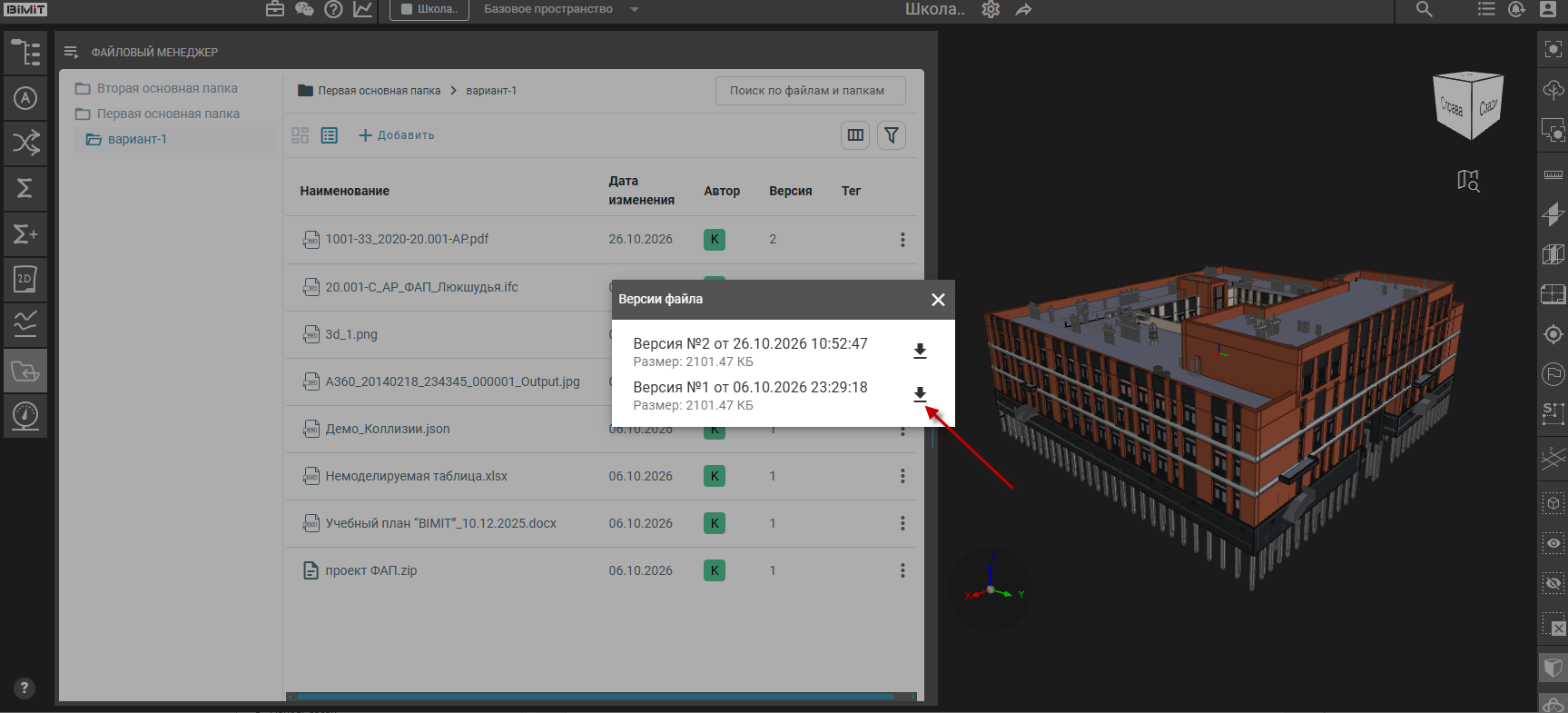Viewport: 1568px width, 713px height.
Task: Open the analytics chart icon in top bar
Action: [362, 9]
